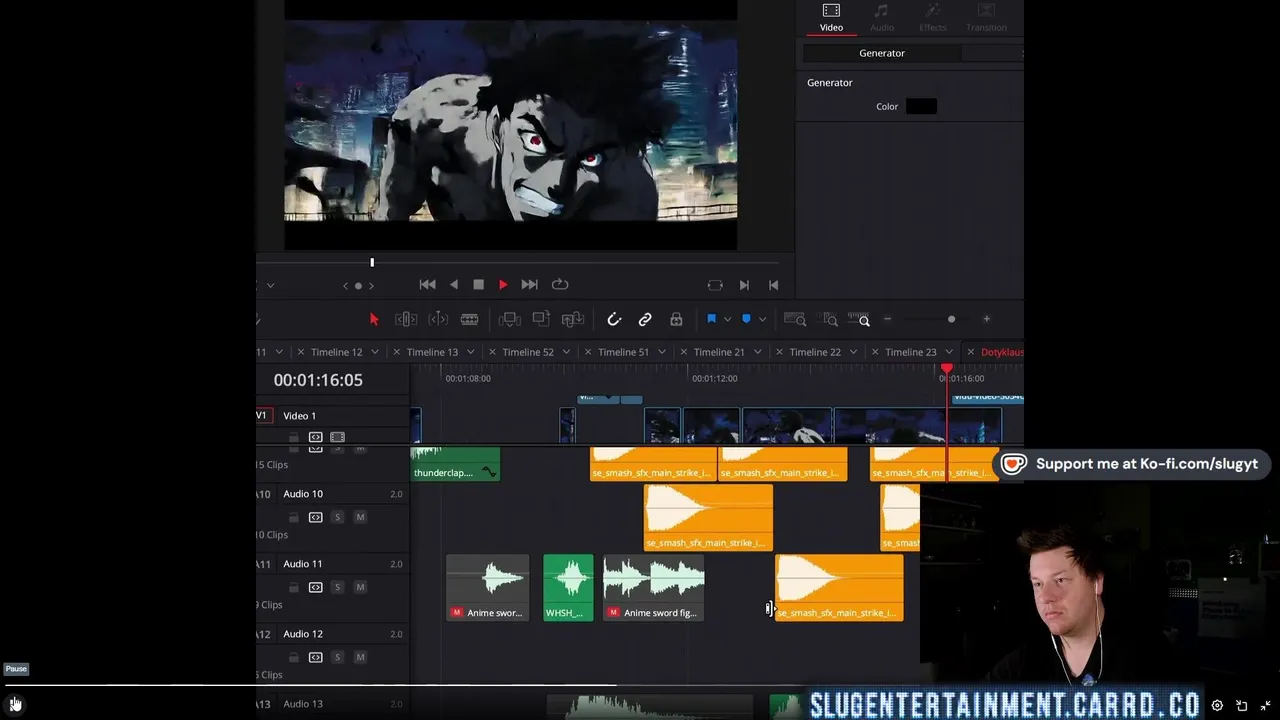The image size is (1280, 720).
Task: Switch to Timeline 12 tab
Action: 336,352
